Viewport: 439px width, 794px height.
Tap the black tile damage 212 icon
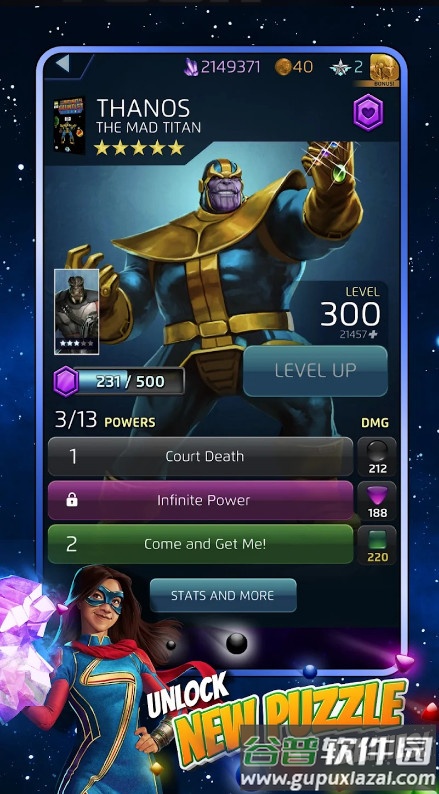click(x=377, y=457)
